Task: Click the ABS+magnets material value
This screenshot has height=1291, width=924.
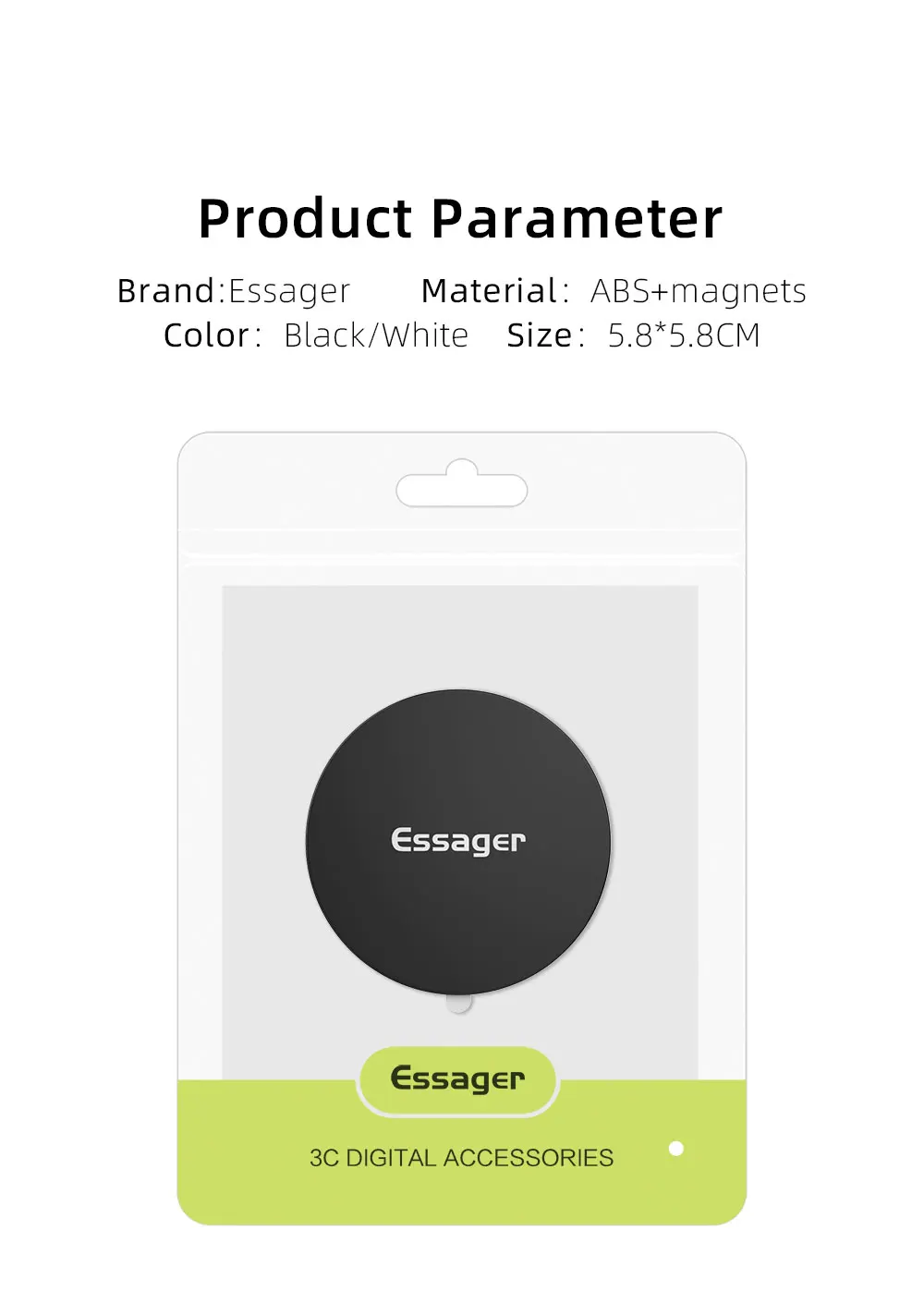Action: coord(699,291)
